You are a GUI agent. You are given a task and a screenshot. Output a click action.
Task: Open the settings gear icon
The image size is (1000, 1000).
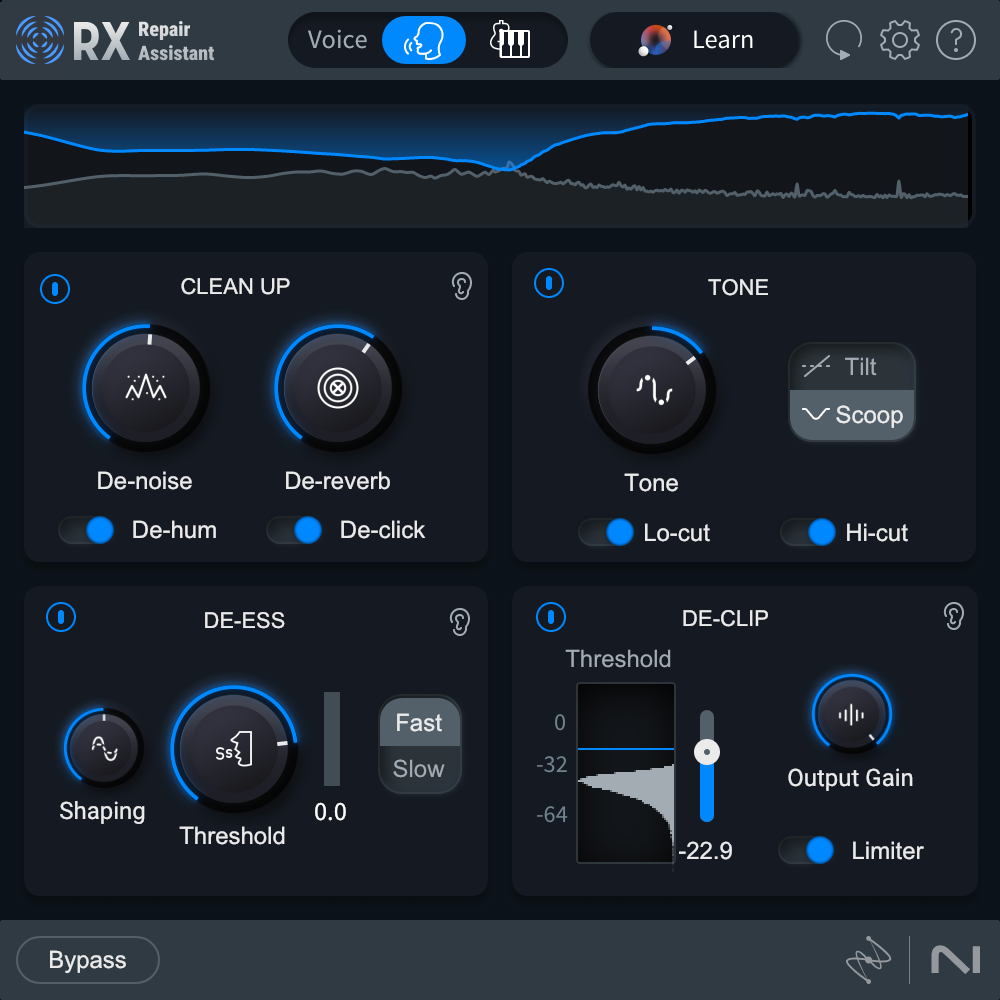pyautogui.click(x=899, y=40)
